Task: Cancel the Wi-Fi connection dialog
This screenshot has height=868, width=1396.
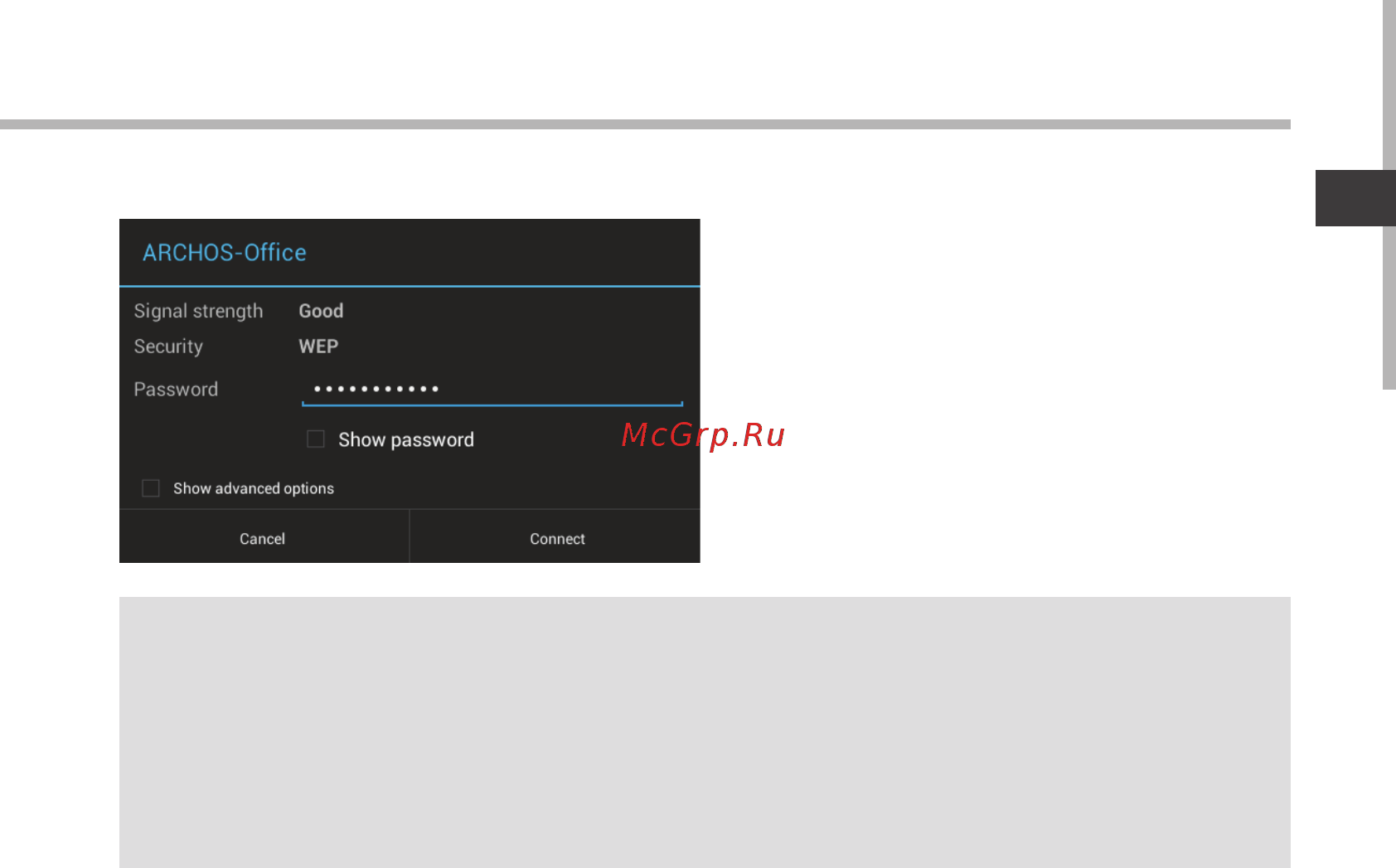Action: coord(264,537)
